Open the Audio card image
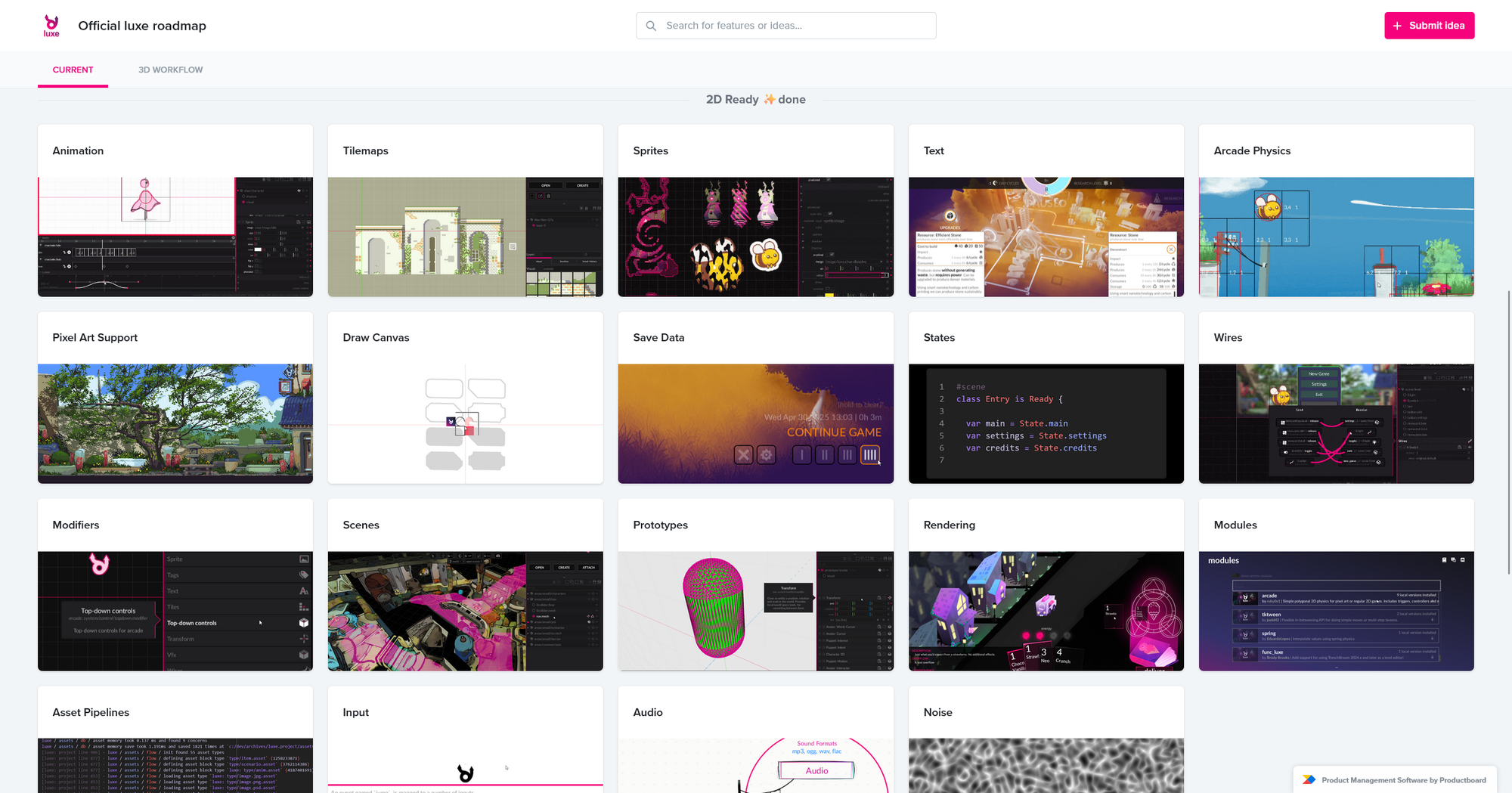This screenshot has width=1512, height=793. [756, 766]
